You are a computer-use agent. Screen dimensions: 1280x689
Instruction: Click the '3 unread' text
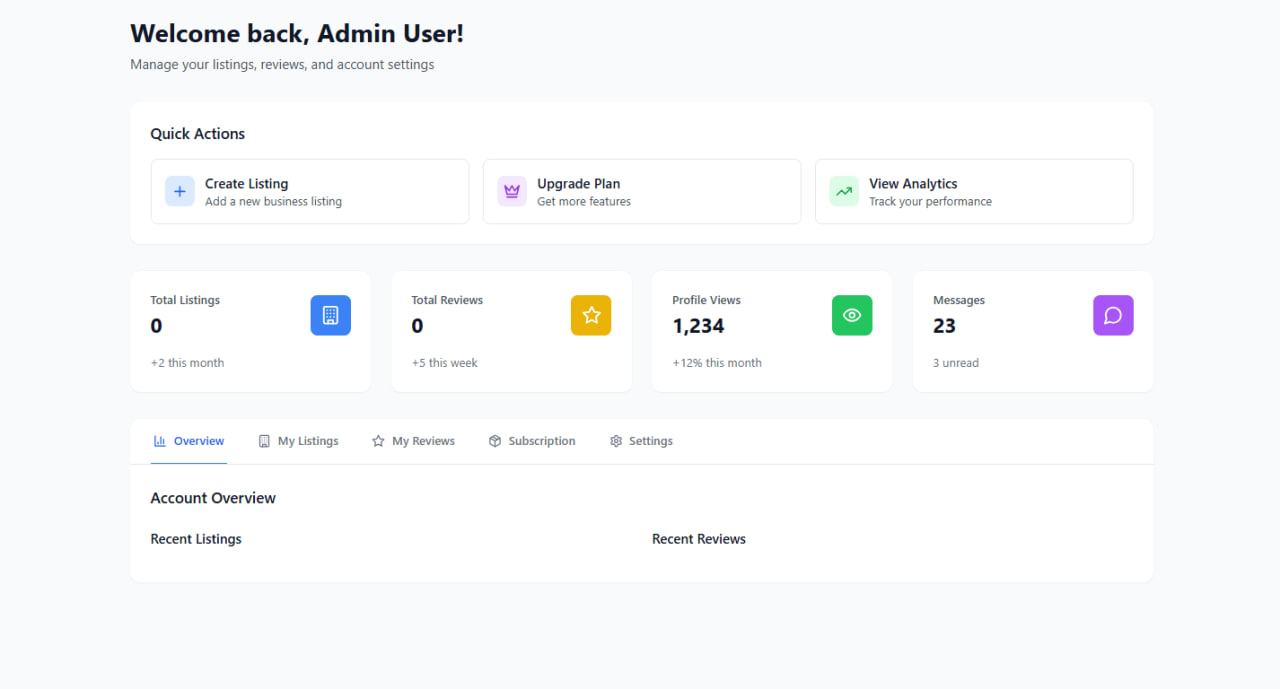tap(956, 363)
